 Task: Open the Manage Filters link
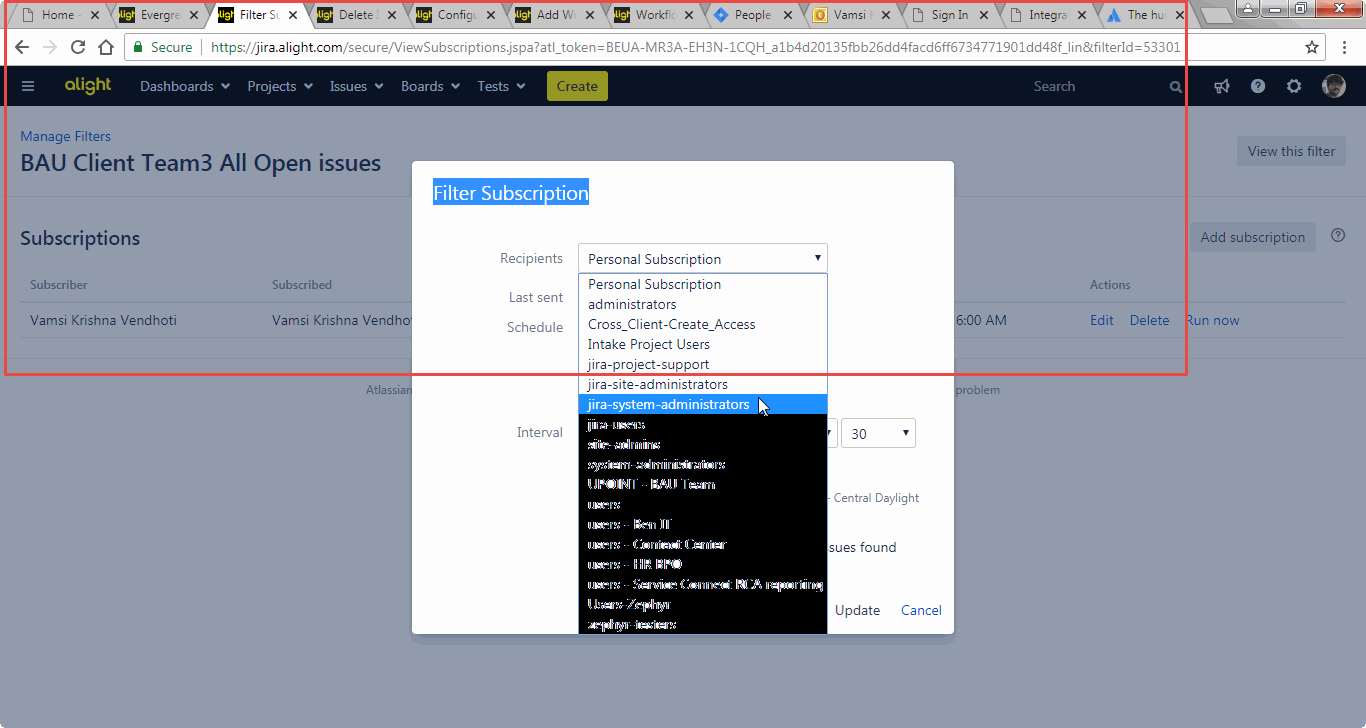[x=65, y=136]
